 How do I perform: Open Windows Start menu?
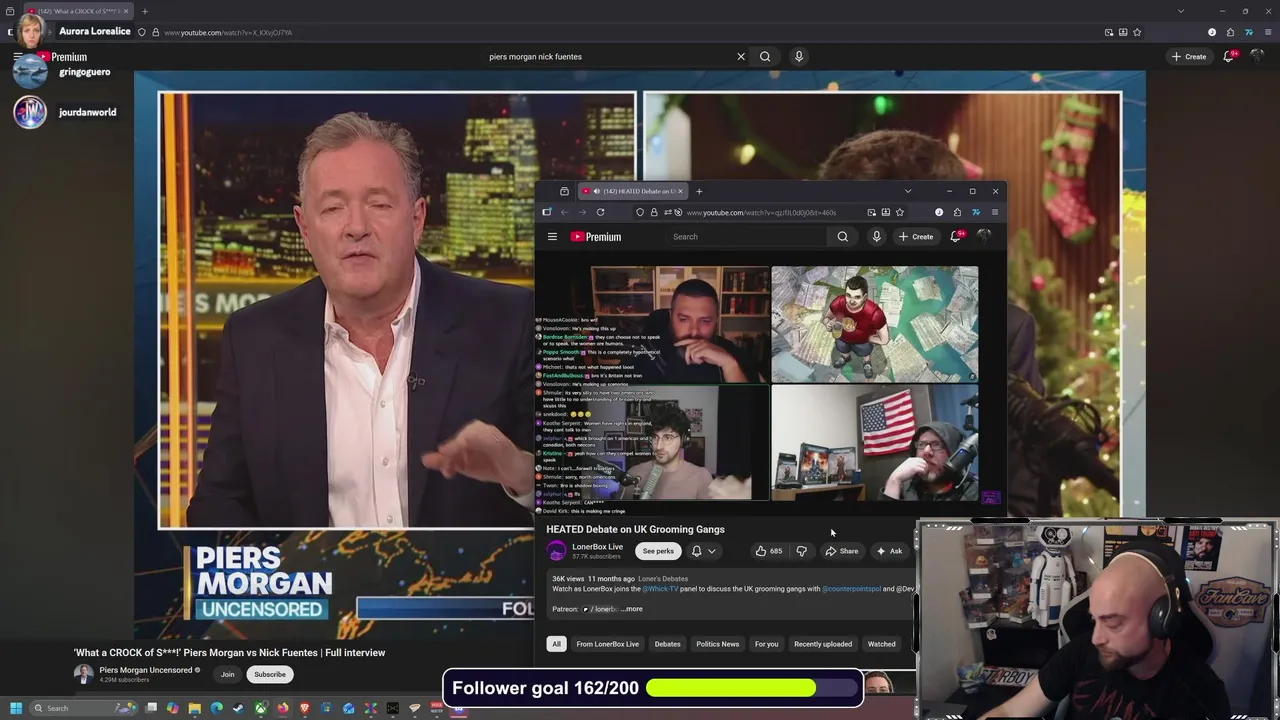click(15, 708)
